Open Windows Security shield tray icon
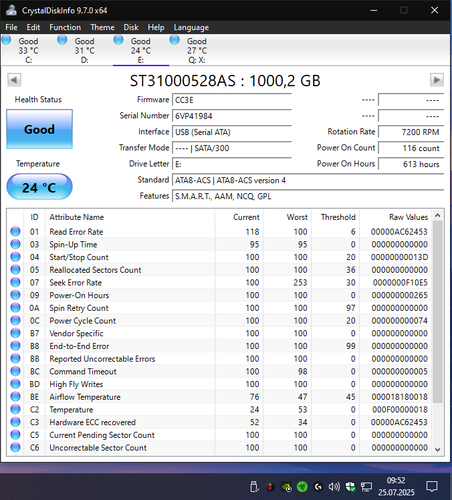The height and width of the screenshot is (500, 452). [x=350, y=487]
